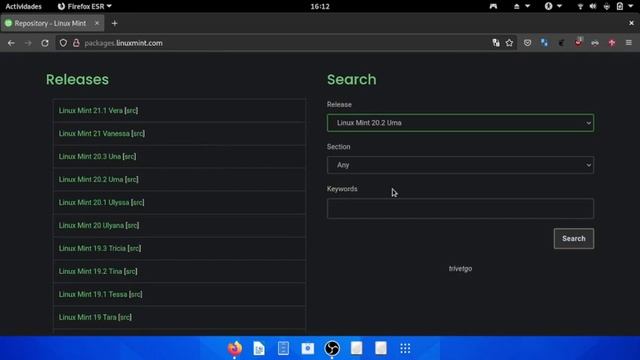
Task: Click inside the Keywords input field
Action: click(x=460, y=209)
